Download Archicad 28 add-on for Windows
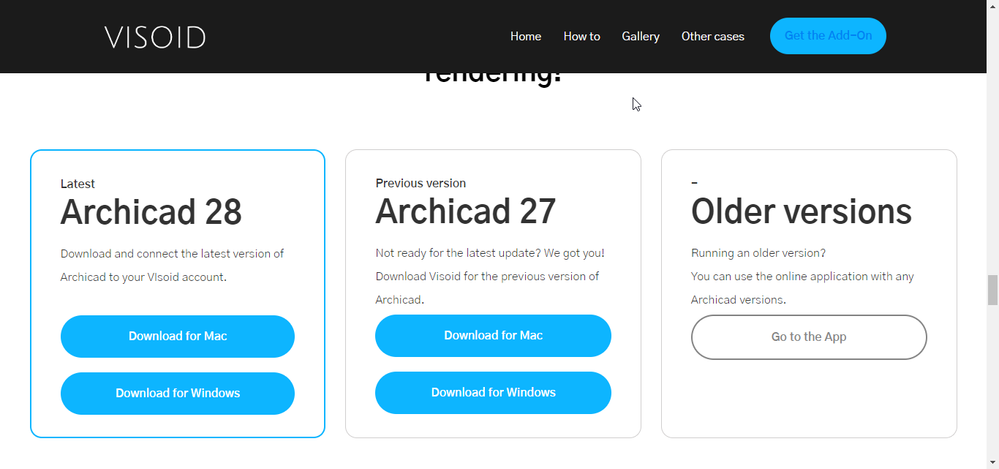The width and height of the screenshot is (999, 469). coord(177,393)
